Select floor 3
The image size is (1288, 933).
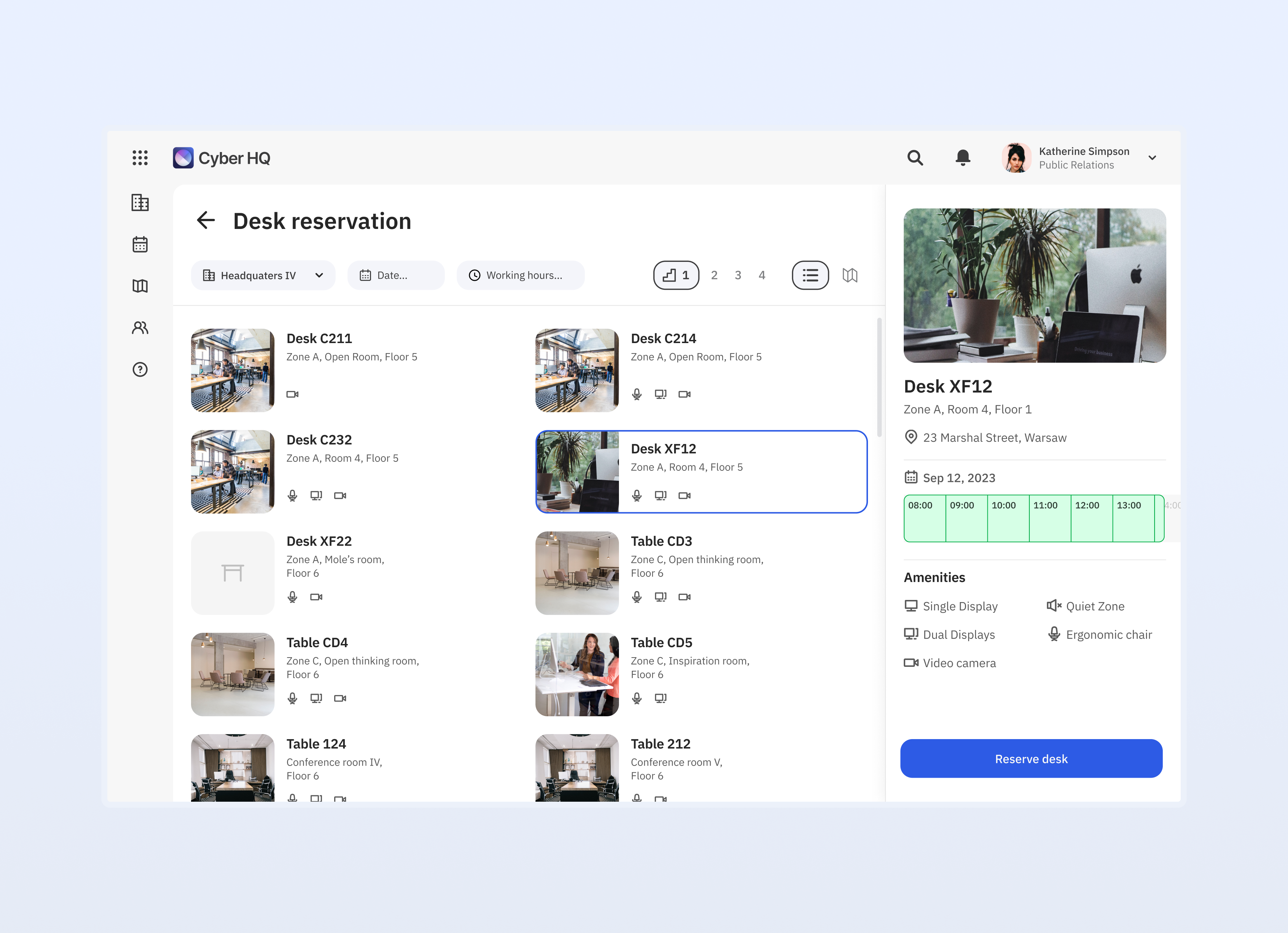738,275
